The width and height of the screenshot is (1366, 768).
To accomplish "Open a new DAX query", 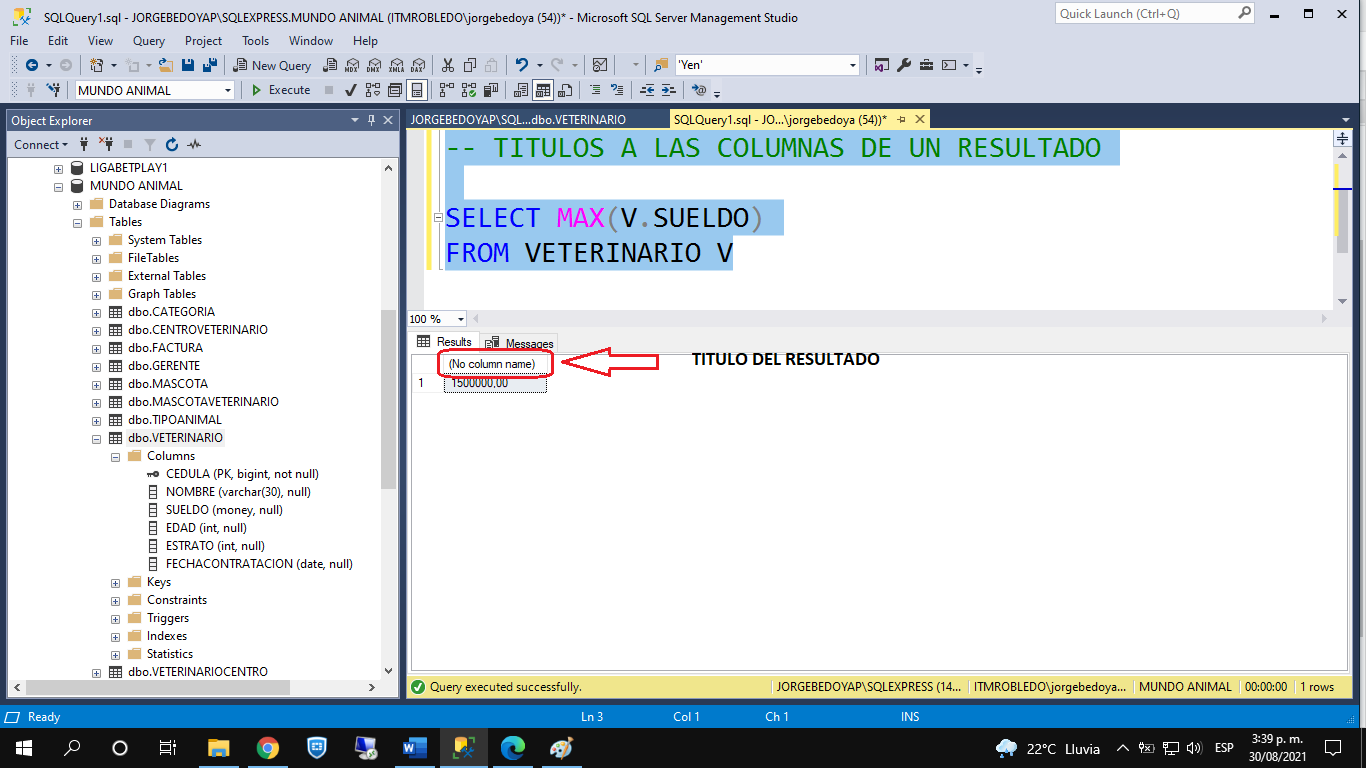I will click(418, 65).
